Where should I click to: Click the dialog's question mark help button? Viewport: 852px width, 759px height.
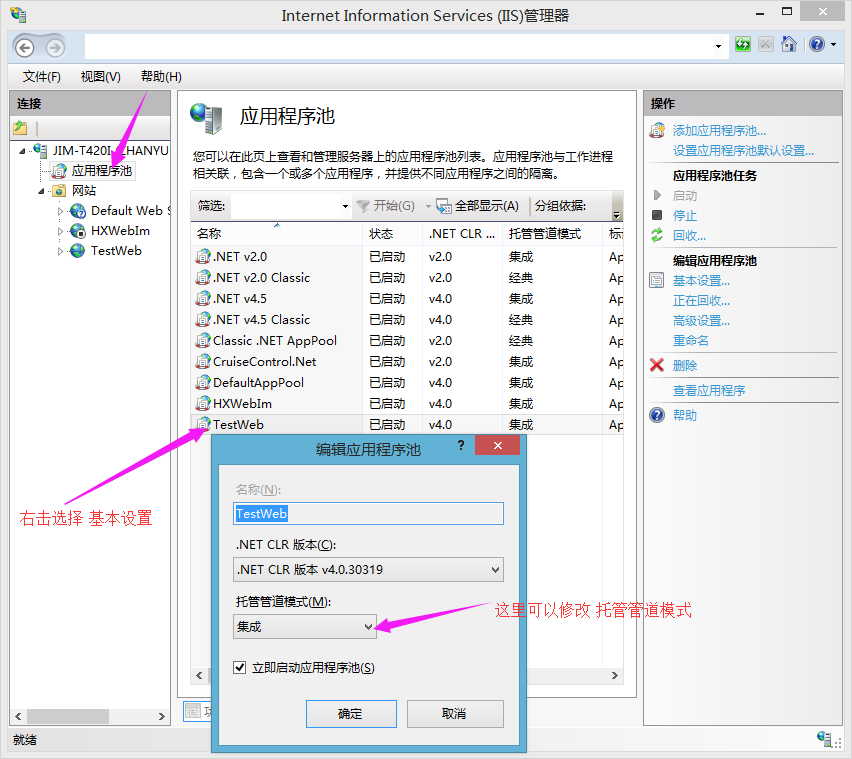(x=461, y=446)
